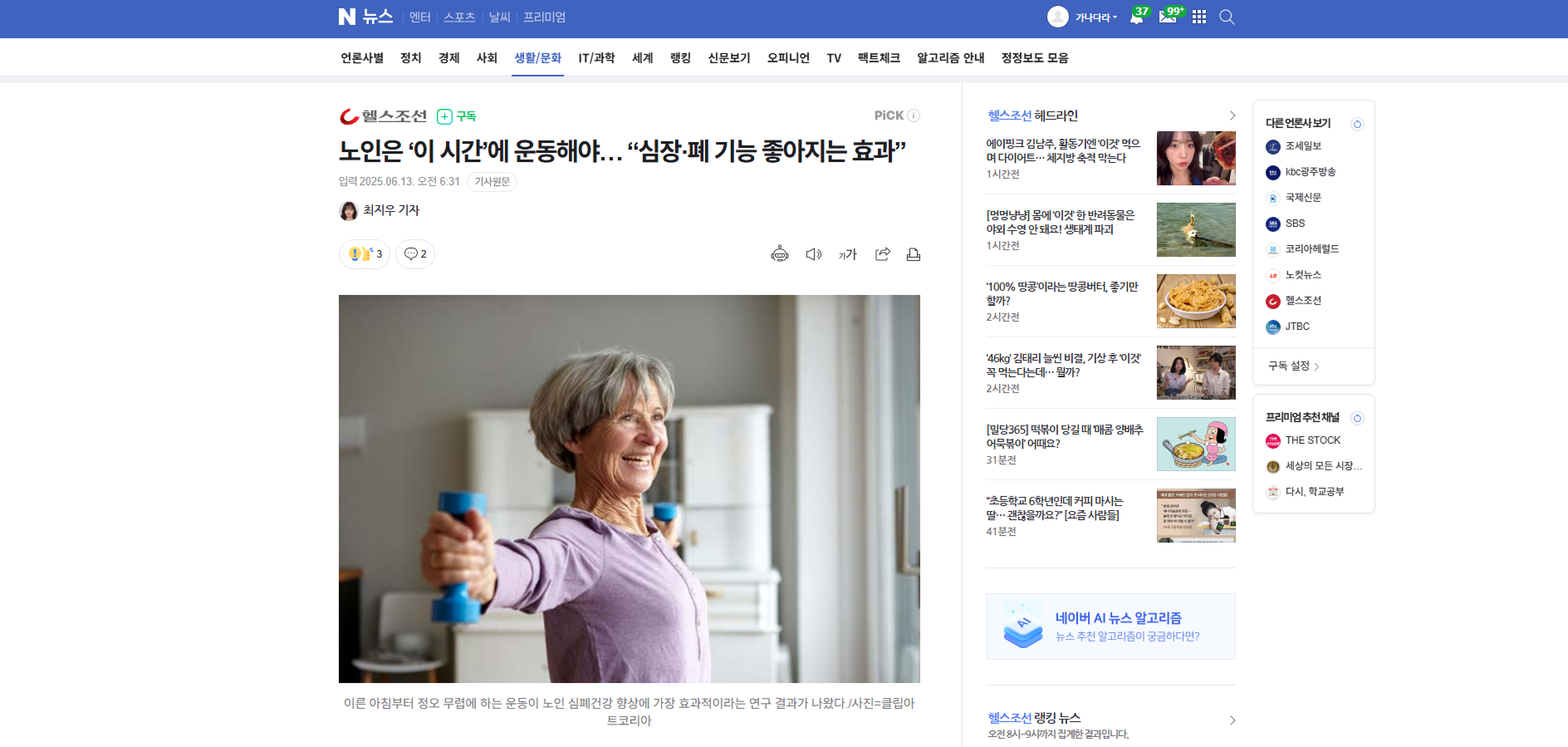Select the 랭킹 menu item

point(680,58)
